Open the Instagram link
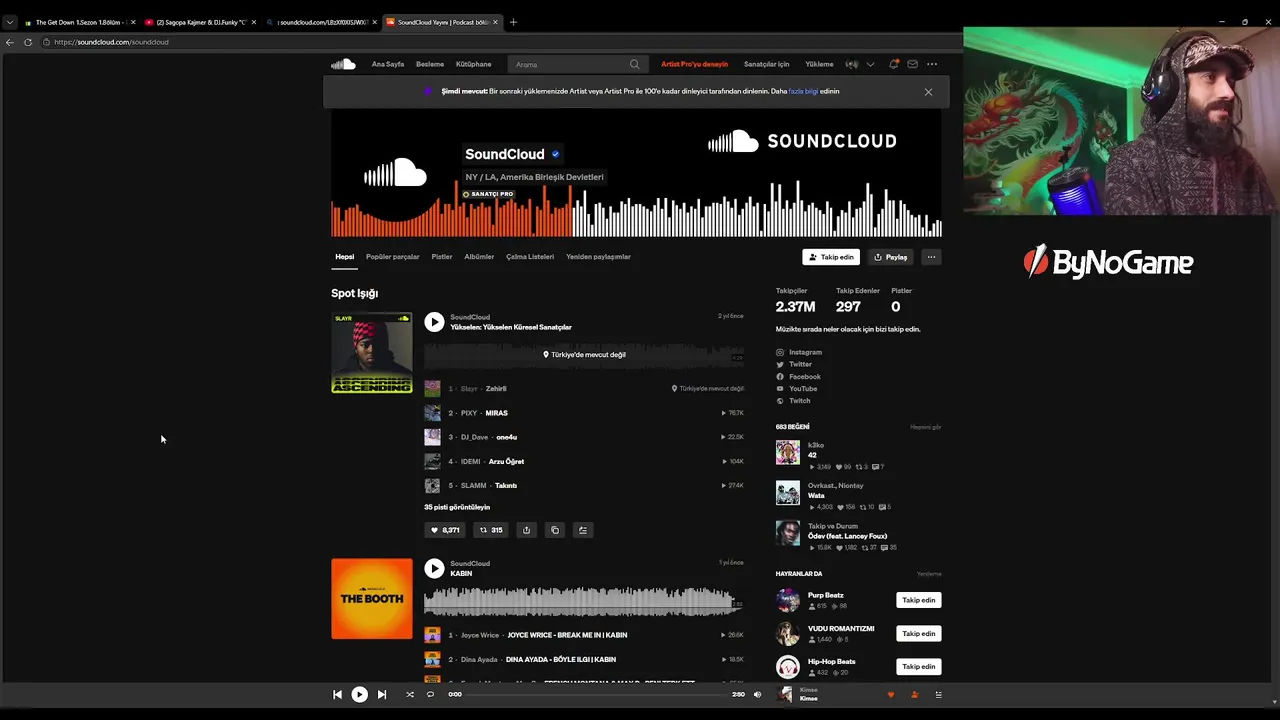The image size is (1280, 720). (805, 352)
